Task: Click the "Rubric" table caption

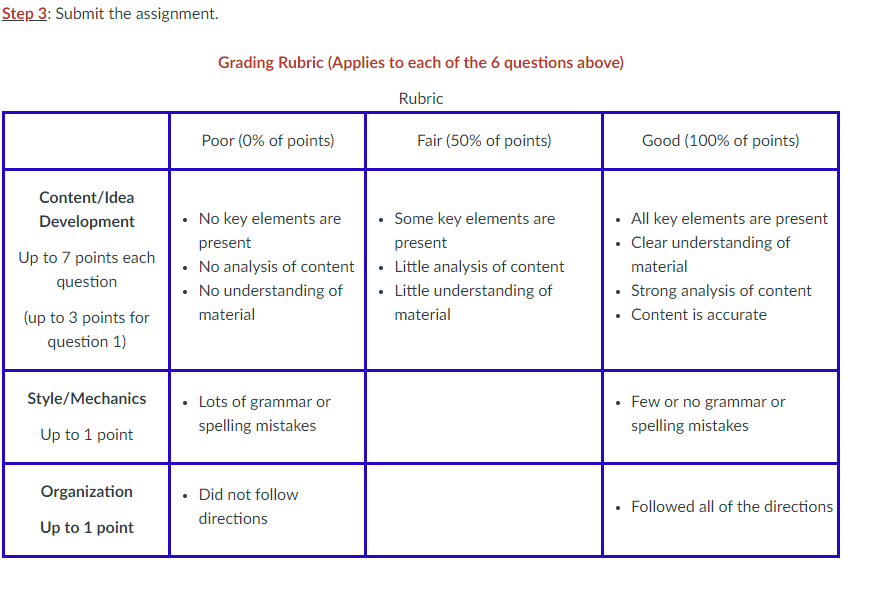Action: click(x=421, y=98)
